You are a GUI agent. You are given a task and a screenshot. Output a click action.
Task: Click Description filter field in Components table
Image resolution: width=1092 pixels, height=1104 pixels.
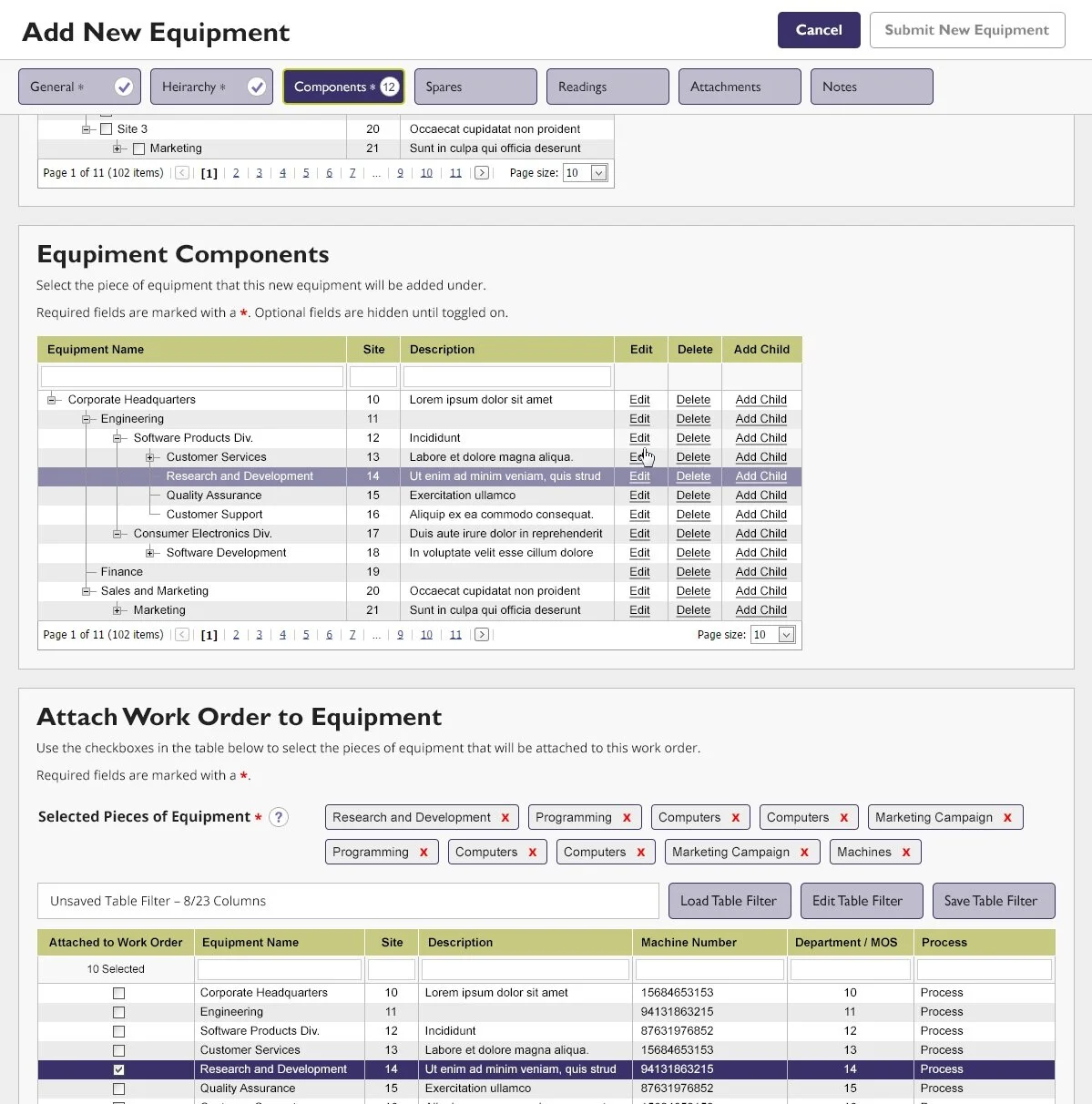pos(507,376)
